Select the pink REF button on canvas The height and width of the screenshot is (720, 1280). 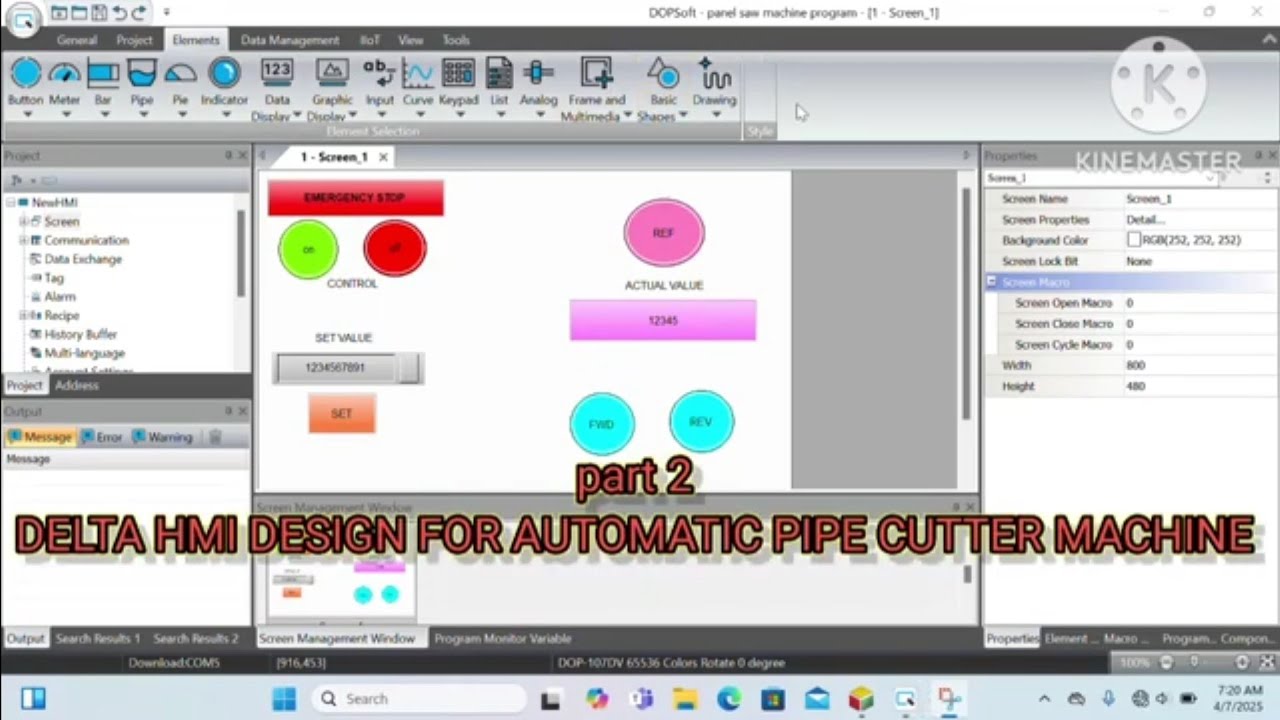coord(664,233)
